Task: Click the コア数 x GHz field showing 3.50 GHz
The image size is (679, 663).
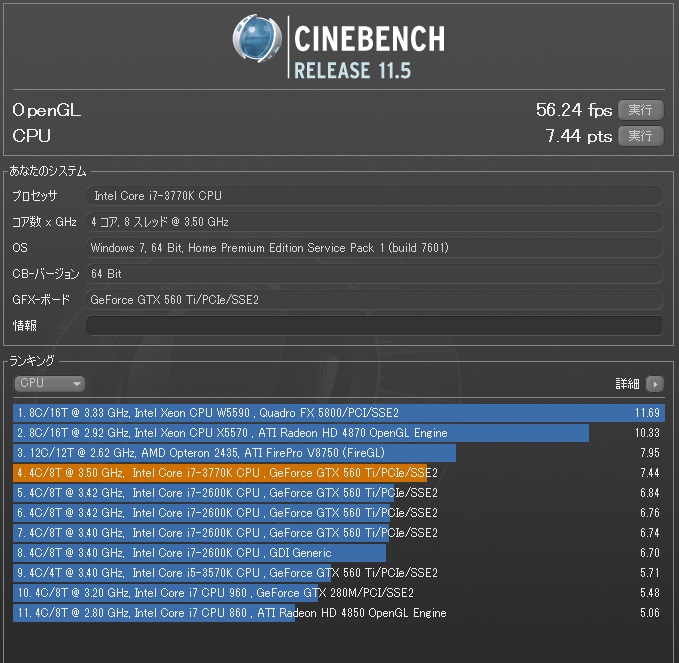Action: tap(374, 222)
